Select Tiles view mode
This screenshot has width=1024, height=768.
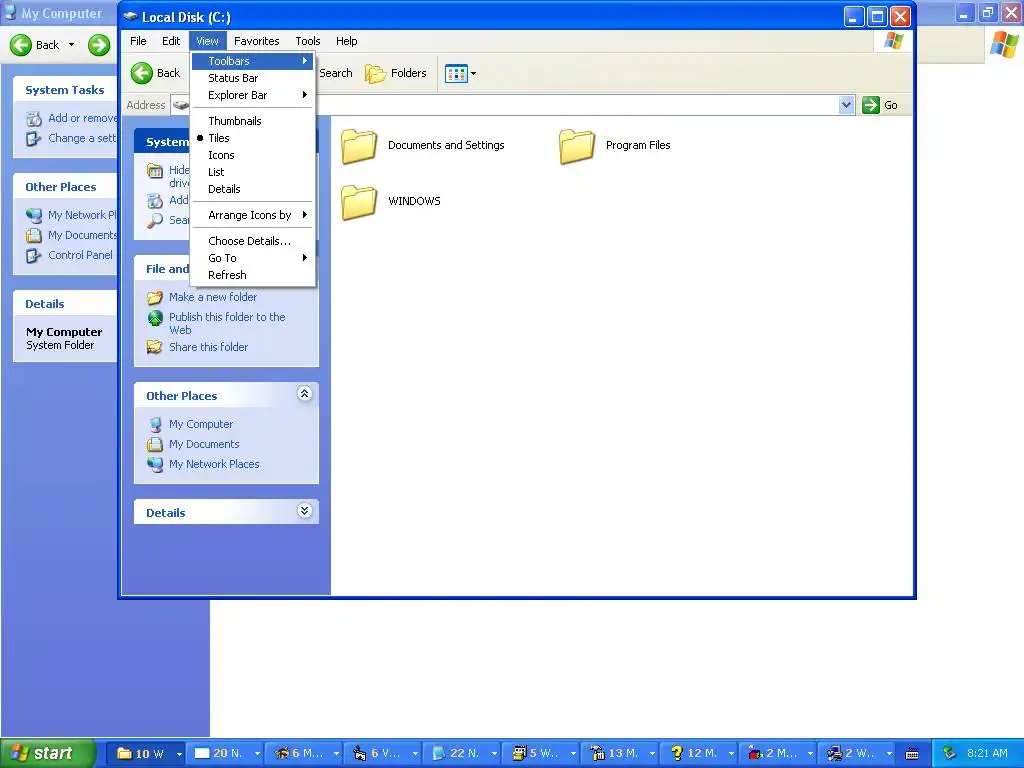pyautogui.click(x=253, y=138)
